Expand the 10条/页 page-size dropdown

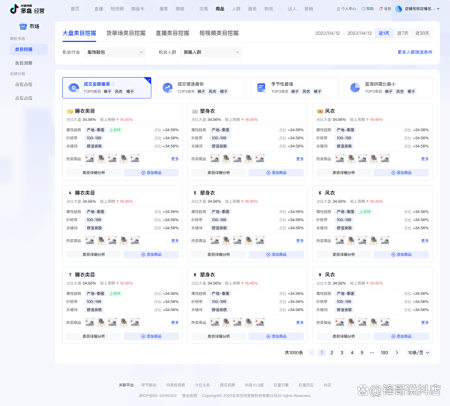click(x=419, y=353)
